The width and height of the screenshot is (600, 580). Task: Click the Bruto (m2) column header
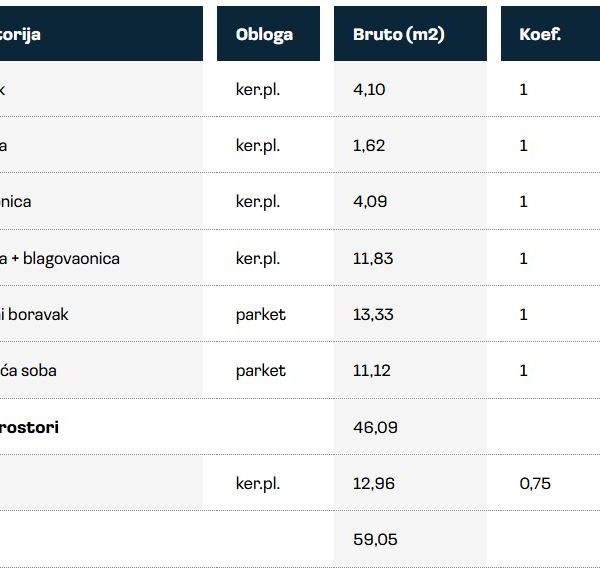(x=399, y=34)
